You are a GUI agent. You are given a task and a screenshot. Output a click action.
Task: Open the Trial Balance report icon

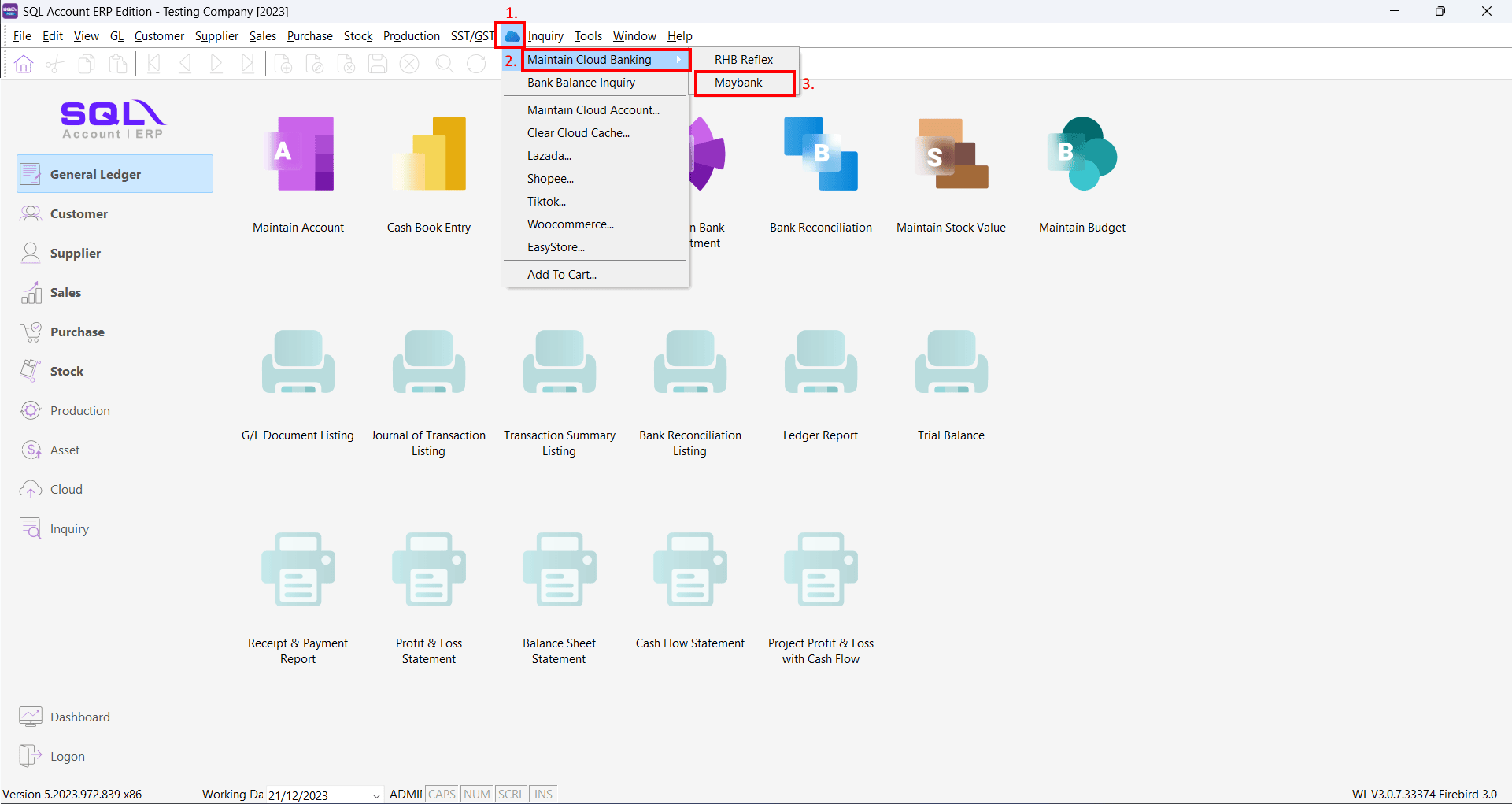tap(951, 362)
